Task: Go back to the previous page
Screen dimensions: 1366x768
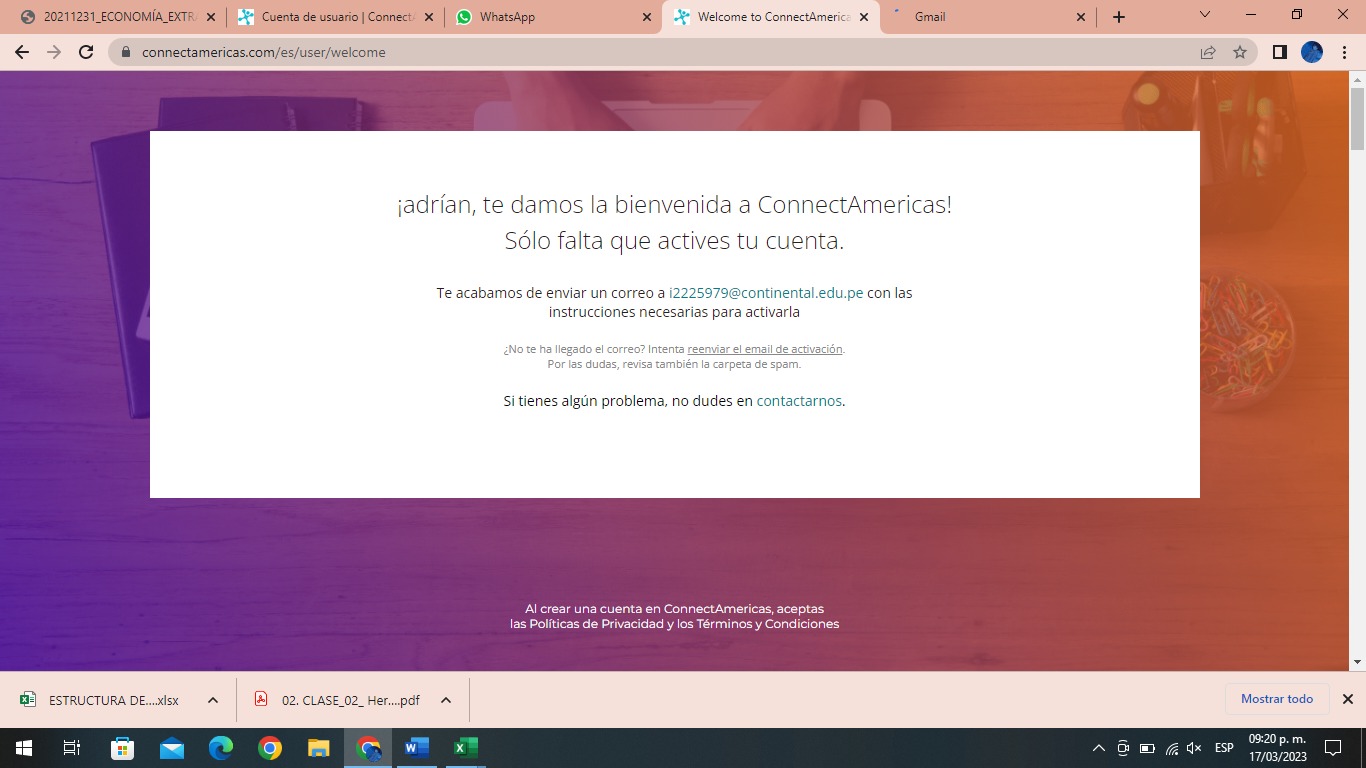Action: [22, 52]
